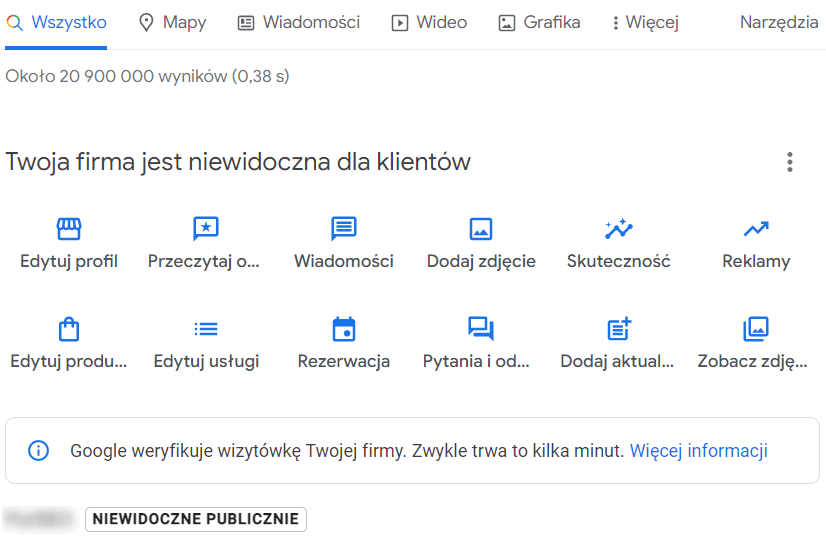826x536 pixels.
Task: Open the Reklamy trending arrow icon
Action: [x=756, y=229]
